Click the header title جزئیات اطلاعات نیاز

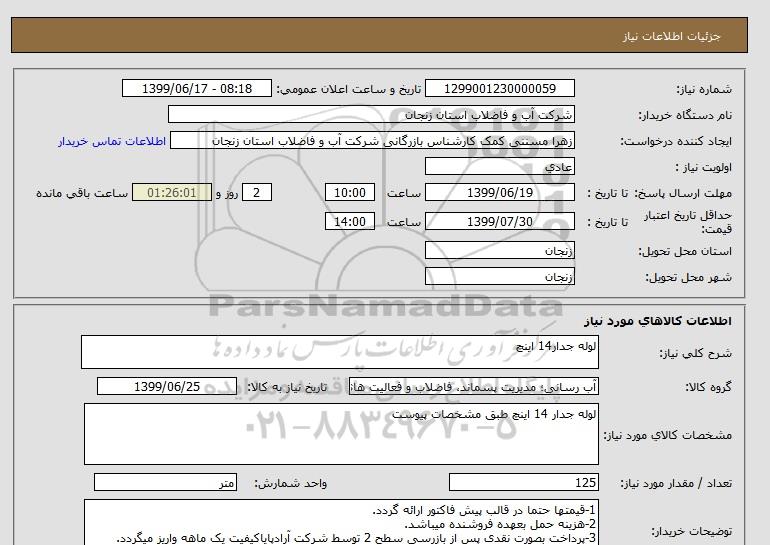pyautogui.click(x=671, y=36)
